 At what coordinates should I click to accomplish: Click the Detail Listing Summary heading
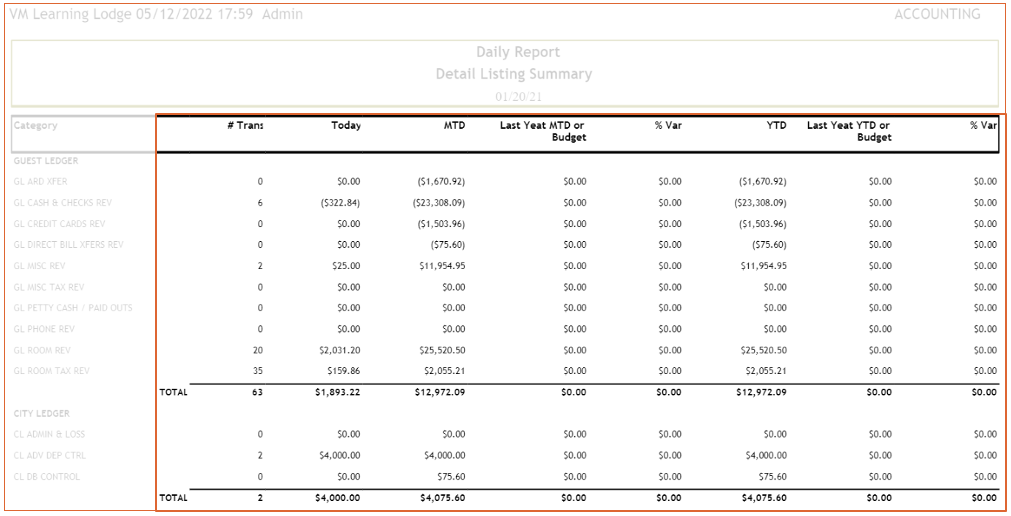513,74
